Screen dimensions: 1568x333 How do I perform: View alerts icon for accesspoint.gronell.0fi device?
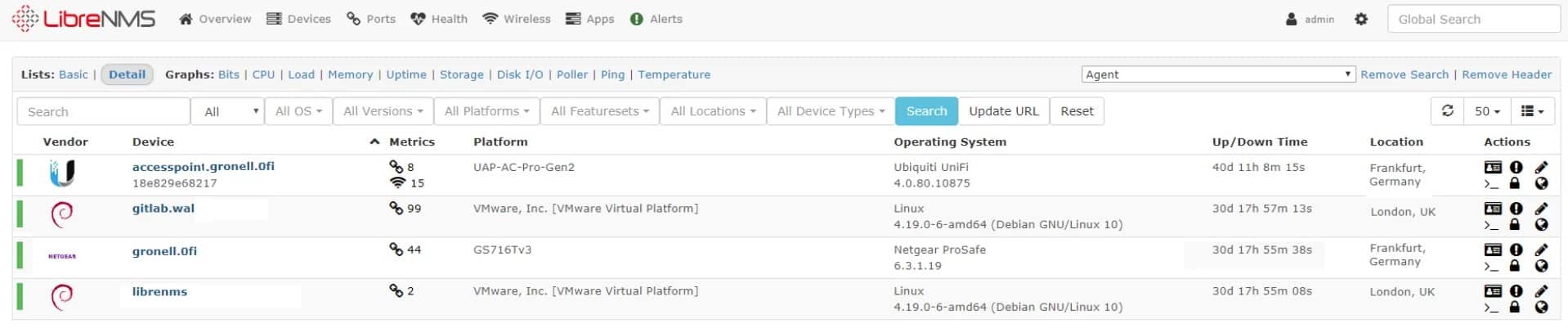pyautogui.click(x=1516, y=167)
